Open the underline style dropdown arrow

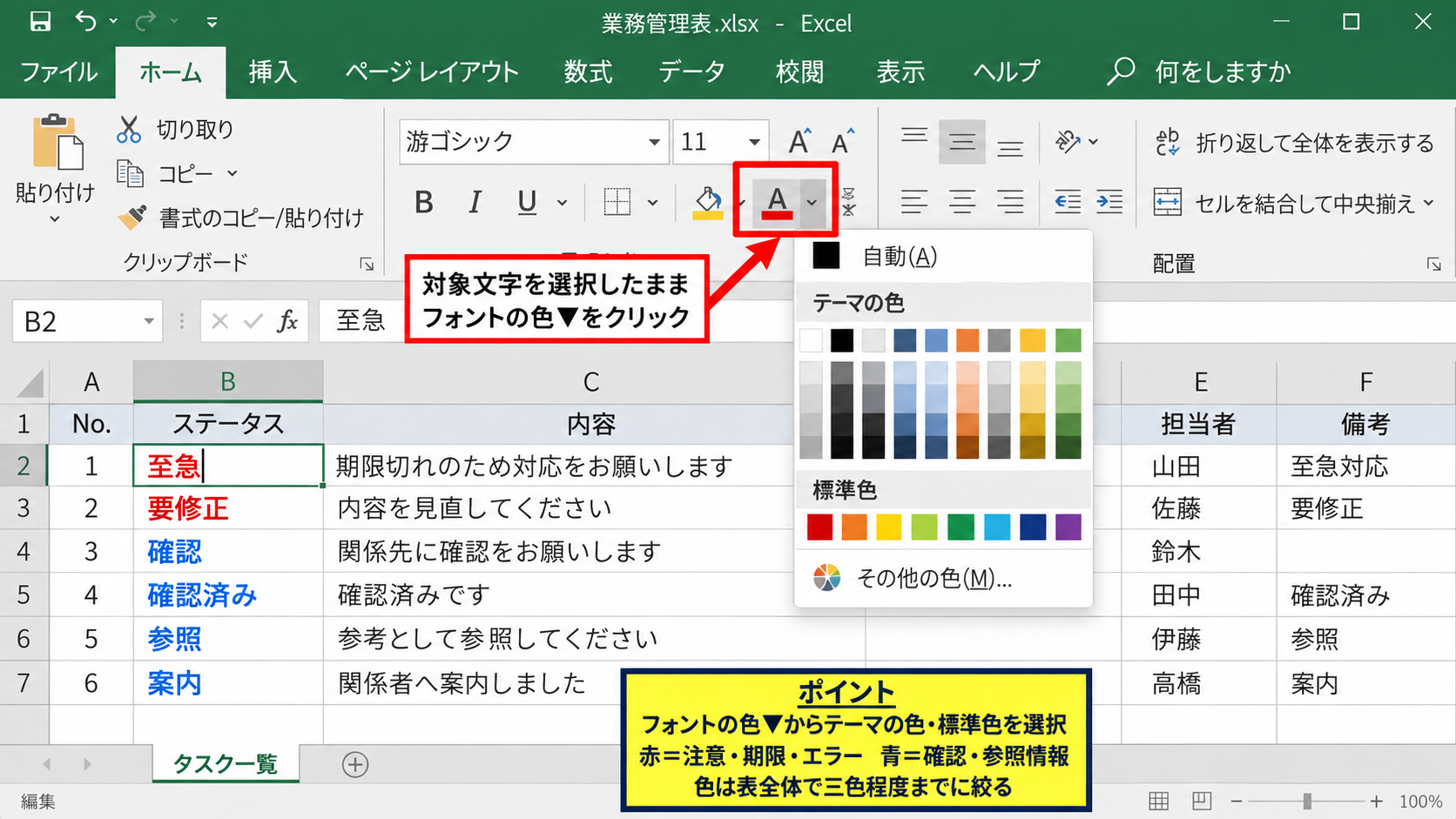click(x=563, y=203)
